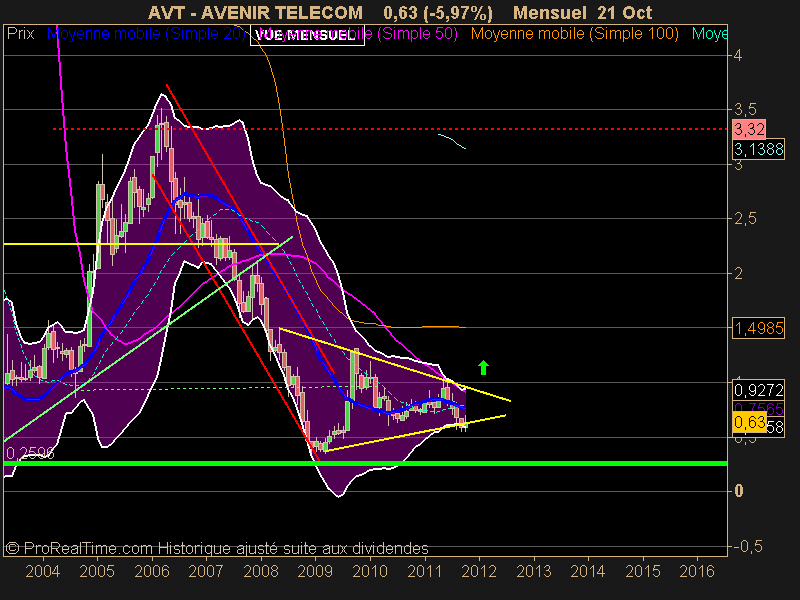
Task: Click the 2013 year on time axis
Action: pos(534,571)
